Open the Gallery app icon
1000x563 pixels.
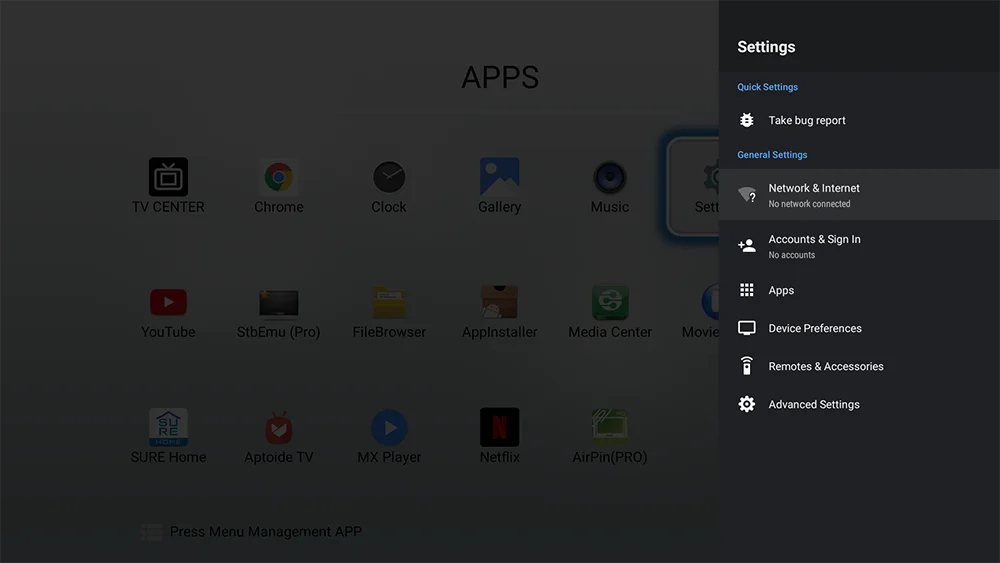click(x=499, y=176)
